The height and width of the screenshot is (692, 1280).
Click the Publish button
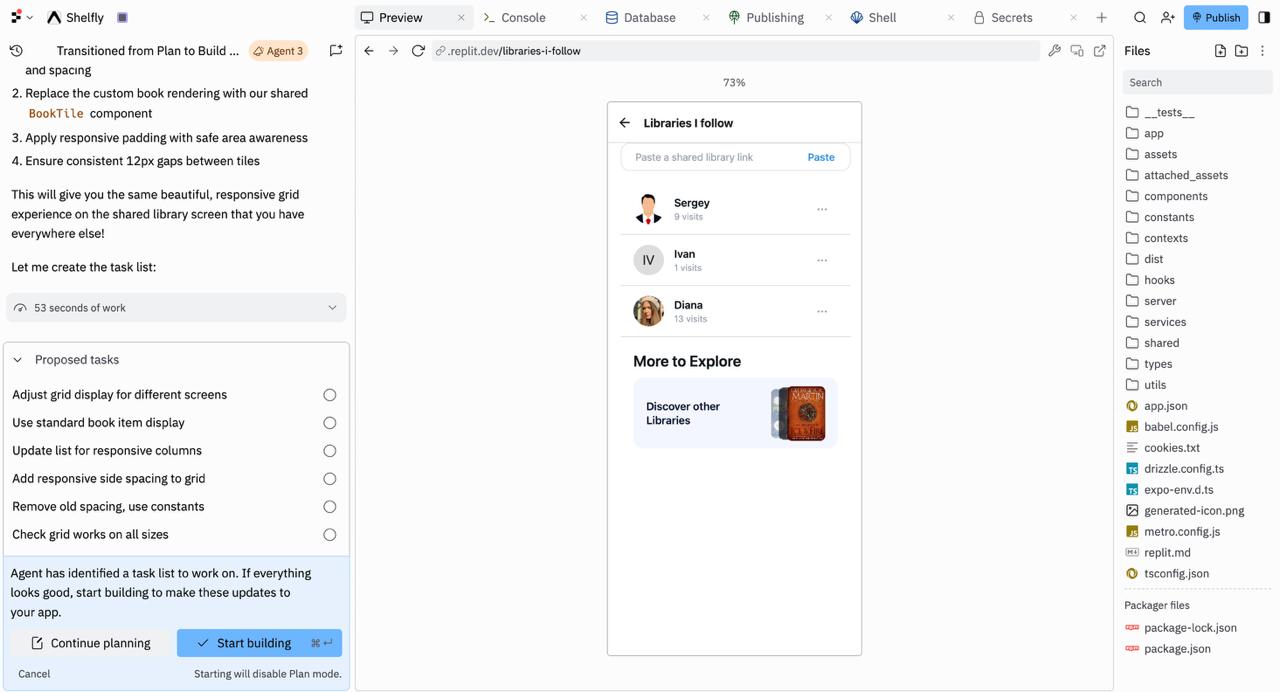[1216, 17]
